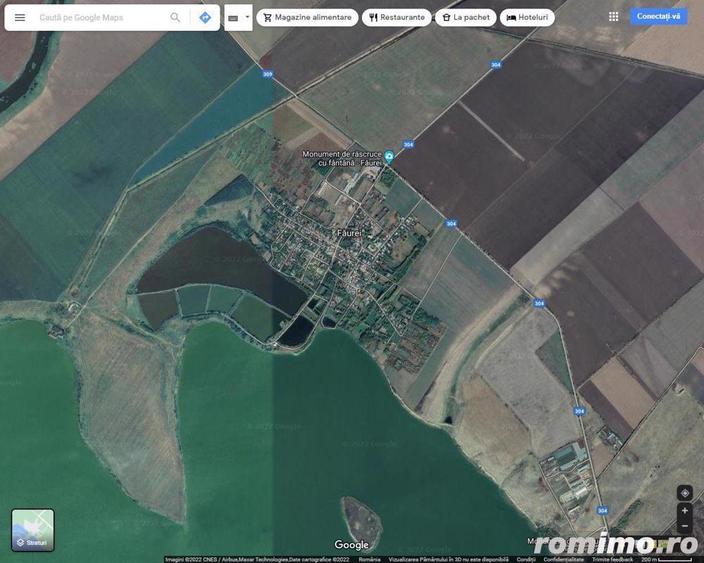Open the Google apps grid
704x563 pixels.
[613, 17]
